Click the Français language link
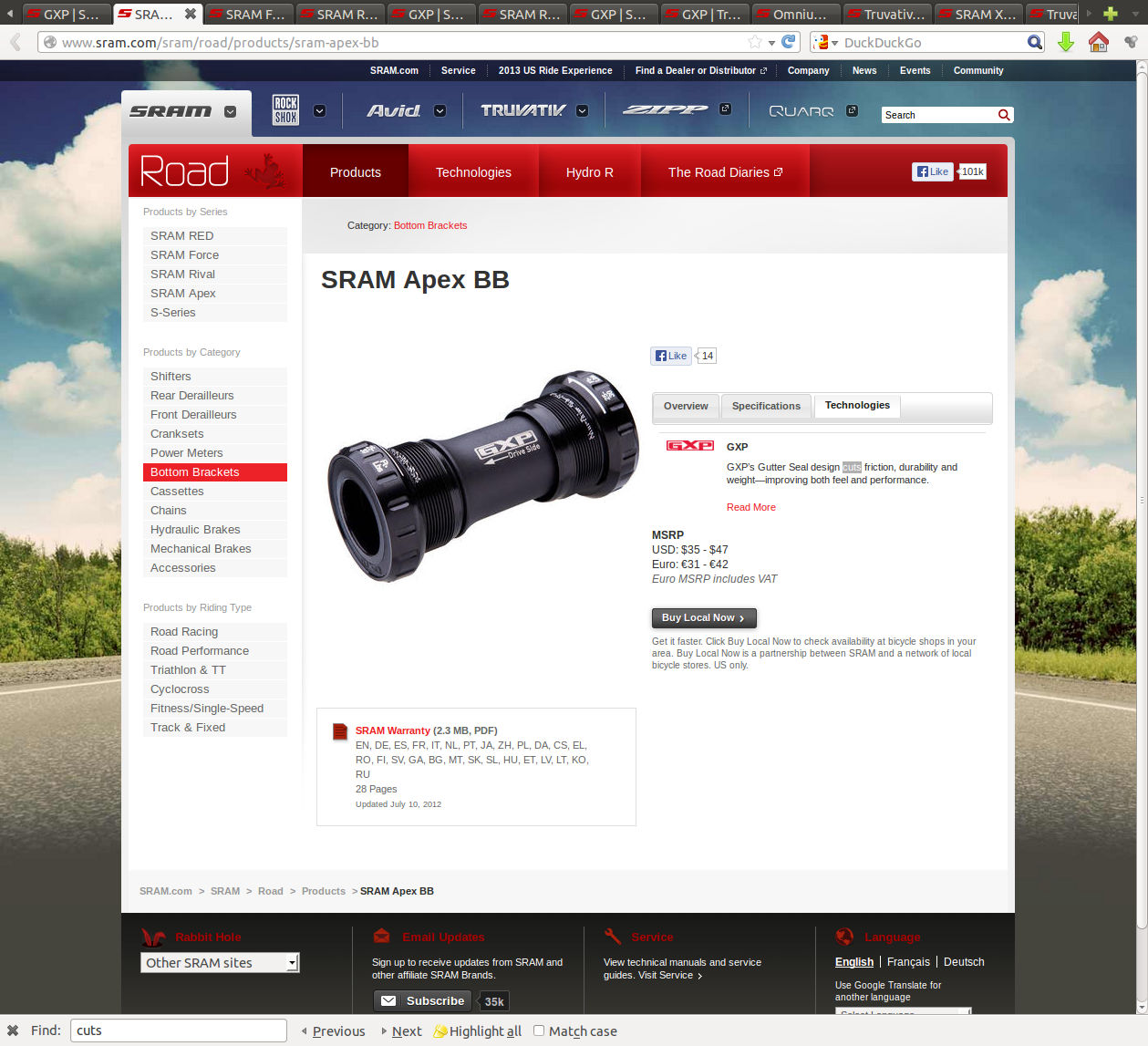Image resolution: width=1148 pixels, height=1046 pixels. pos(908,962)
